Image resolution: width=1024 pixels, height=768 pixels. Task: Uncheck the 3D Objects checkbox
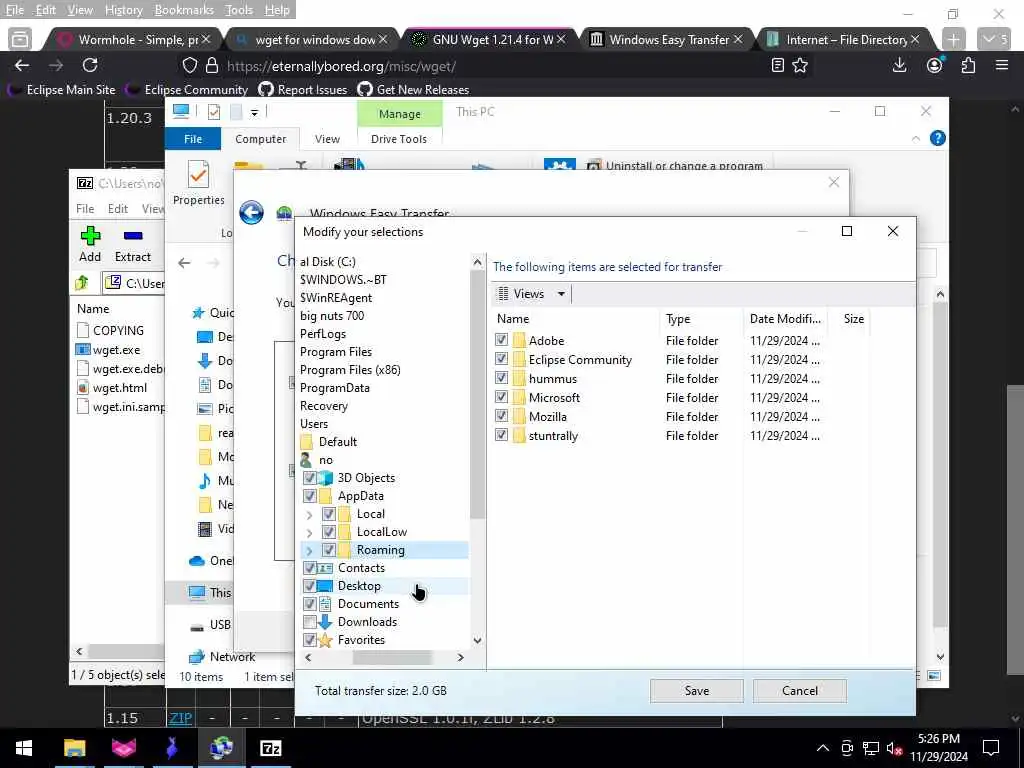[310, 477]
